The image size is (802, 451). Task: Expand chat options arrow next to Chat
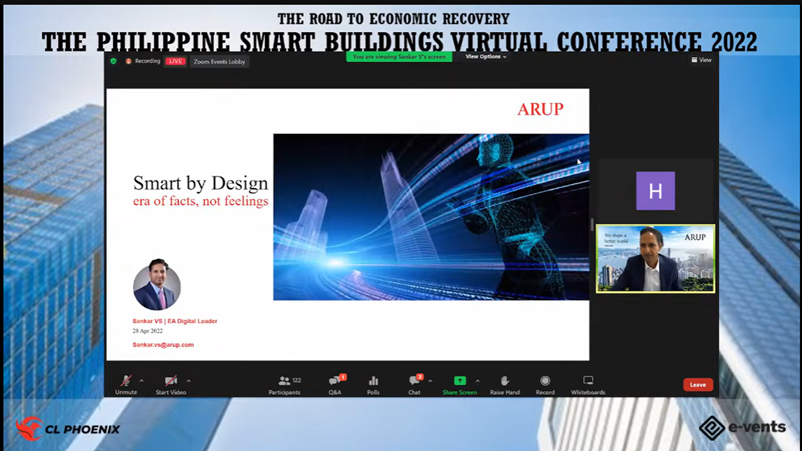[430, 381]
